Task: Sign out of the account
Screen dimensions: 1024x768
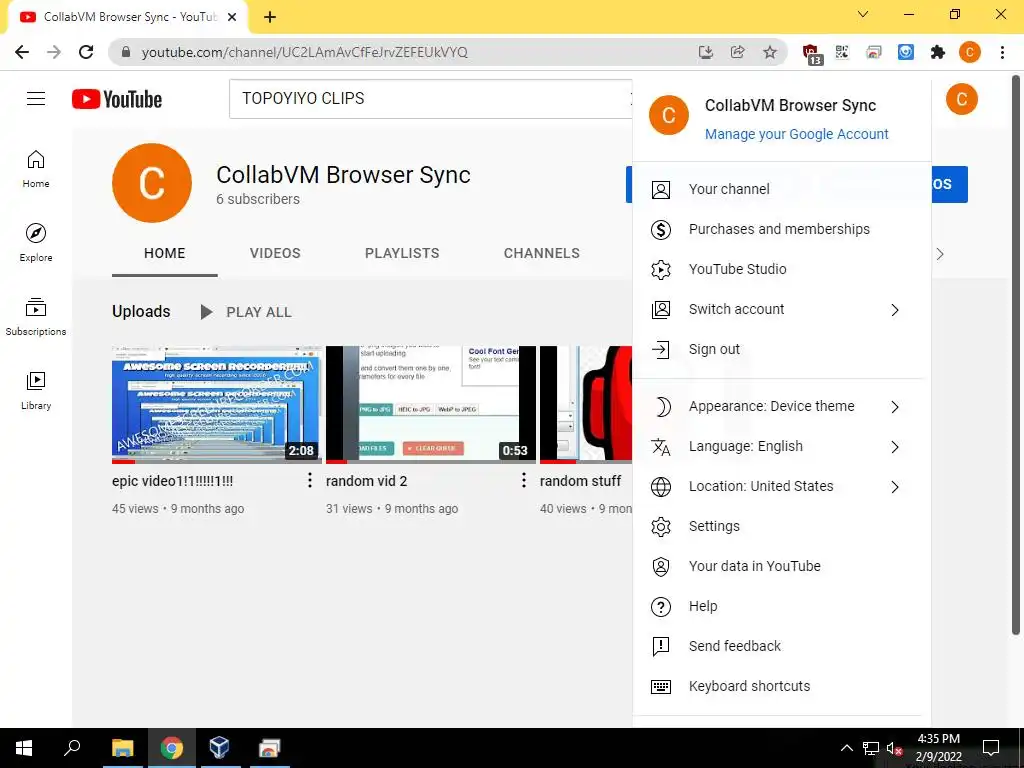Action: click(x=777, y=349)
